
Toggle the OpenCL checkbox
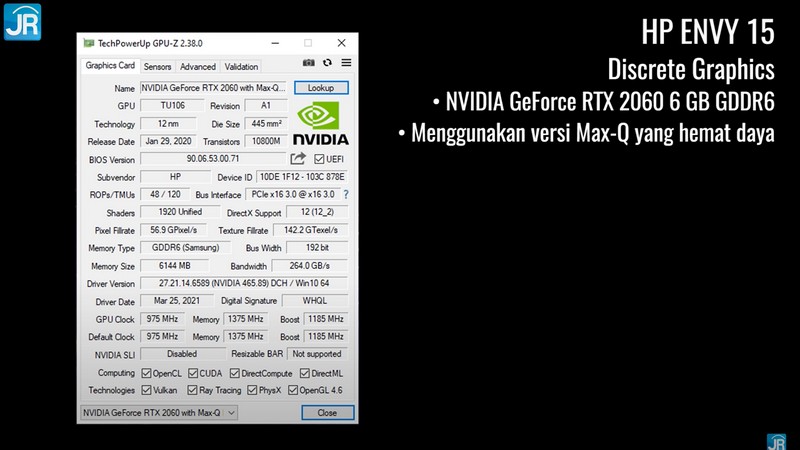click(x=146, y=373)
